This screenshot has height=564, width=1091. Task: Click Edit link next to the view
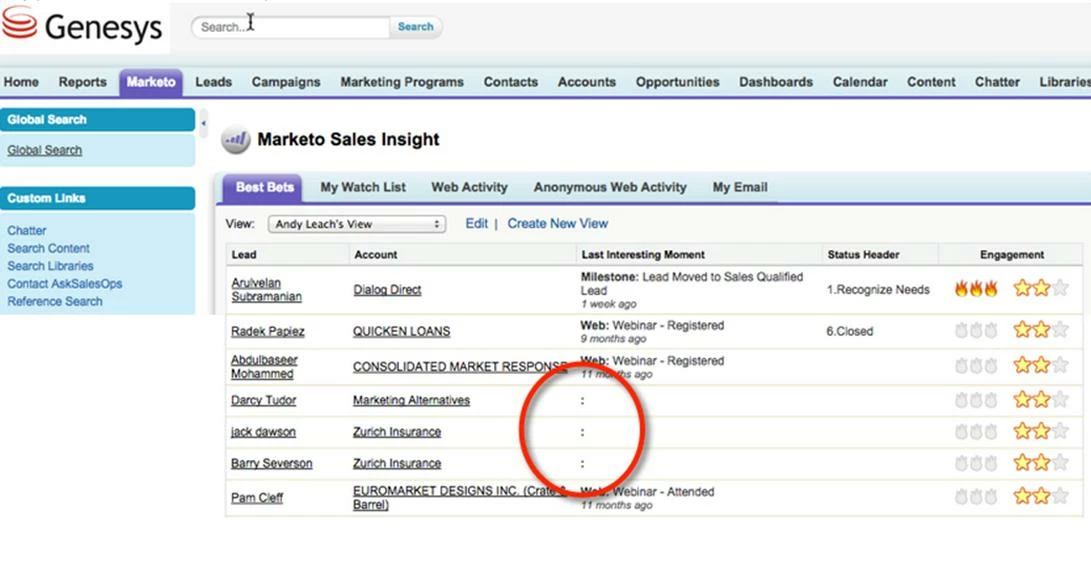477,224
